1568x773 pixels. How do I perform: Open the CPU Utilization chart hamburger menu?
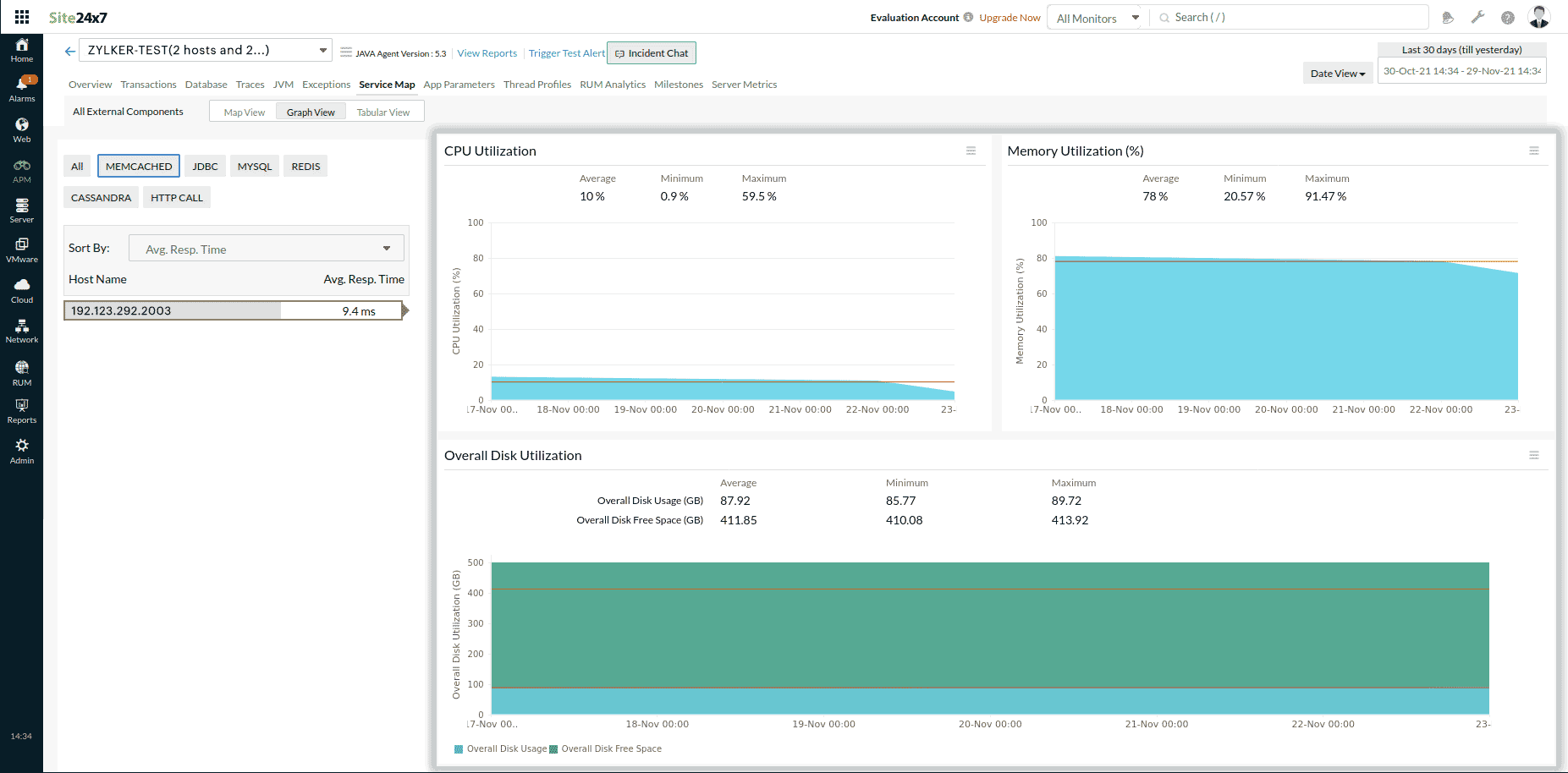pos(971,151)
